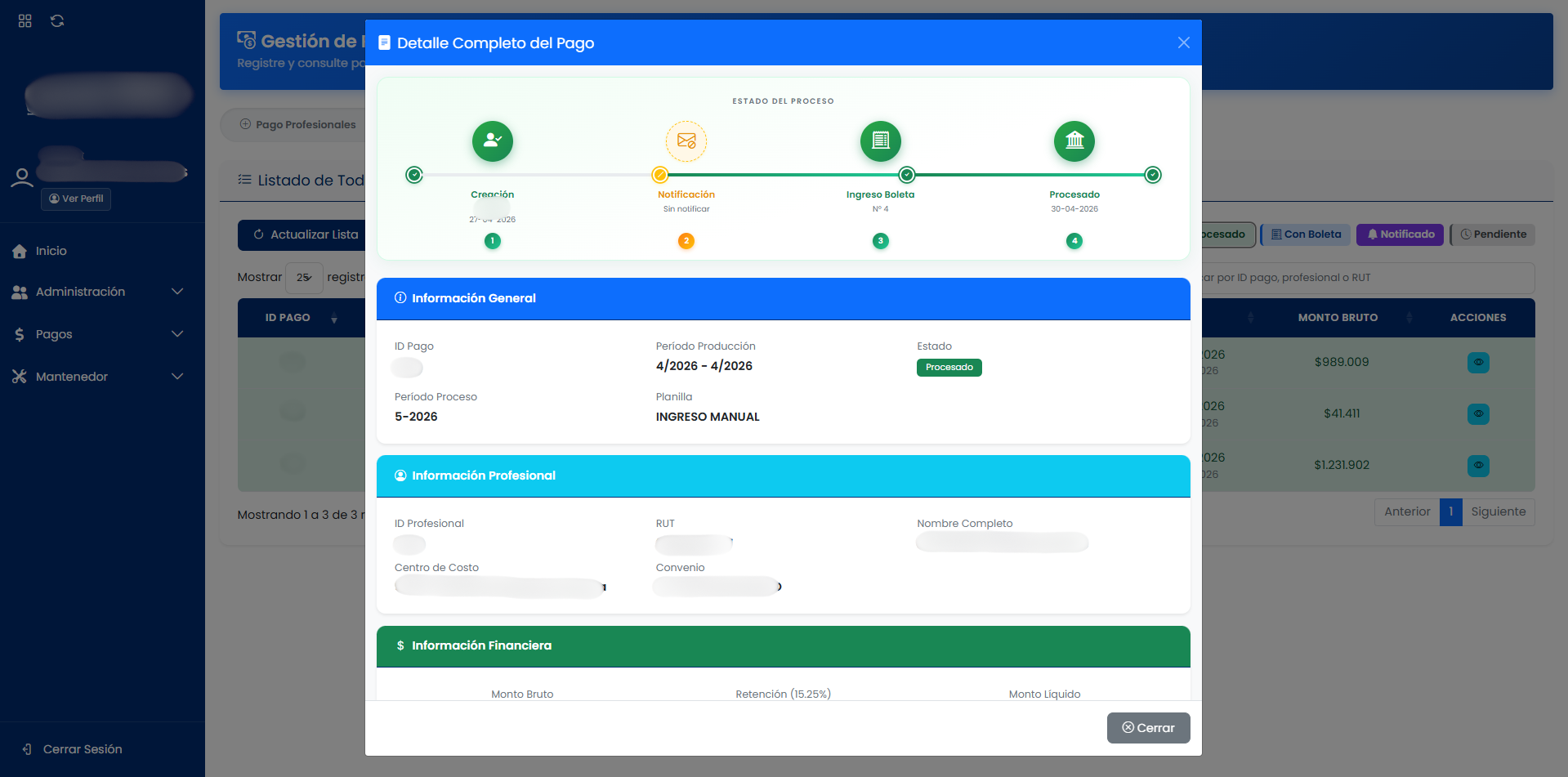Click the 4/2026 - 4/2026 period value

click(x=704, y=366)
